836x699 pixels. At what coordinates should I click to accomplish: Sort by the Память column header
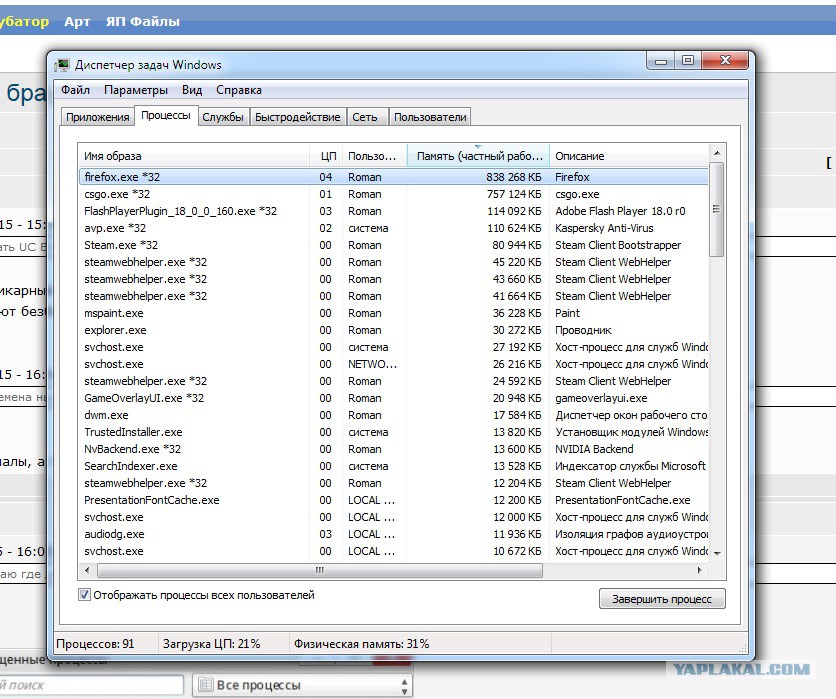478,156
